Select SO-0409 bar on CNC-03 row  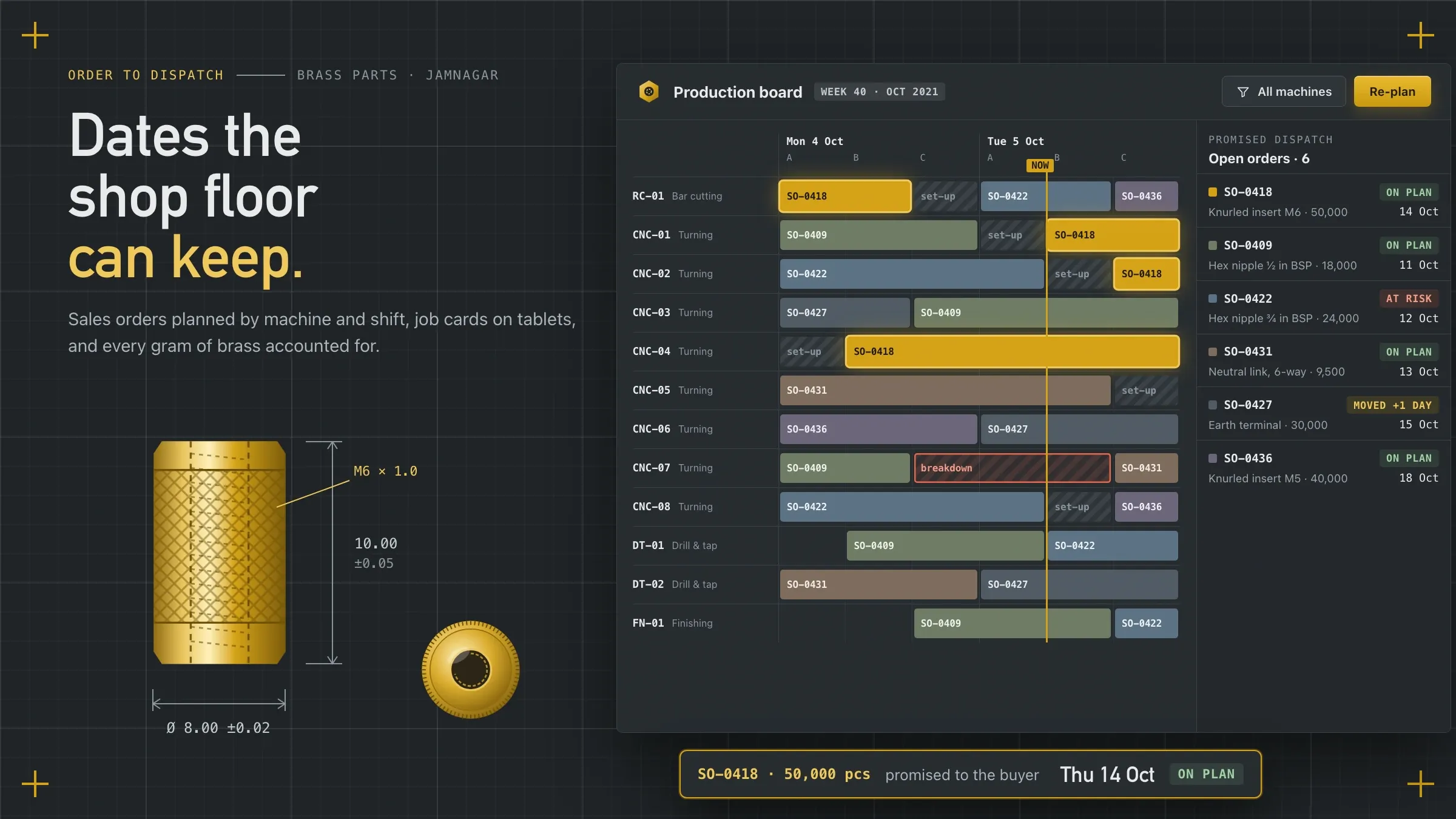pos(1046,312)
